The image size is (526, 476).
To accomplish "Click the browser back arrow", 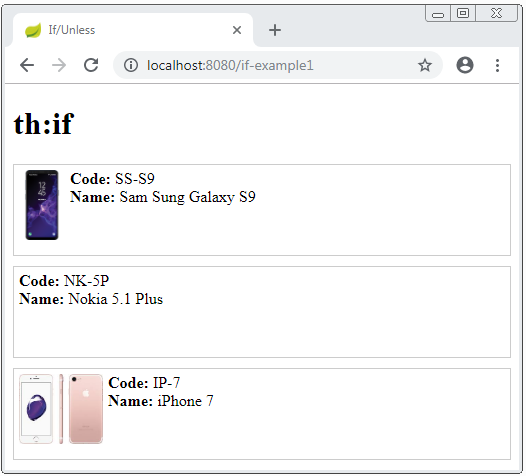I will point(27,65).
